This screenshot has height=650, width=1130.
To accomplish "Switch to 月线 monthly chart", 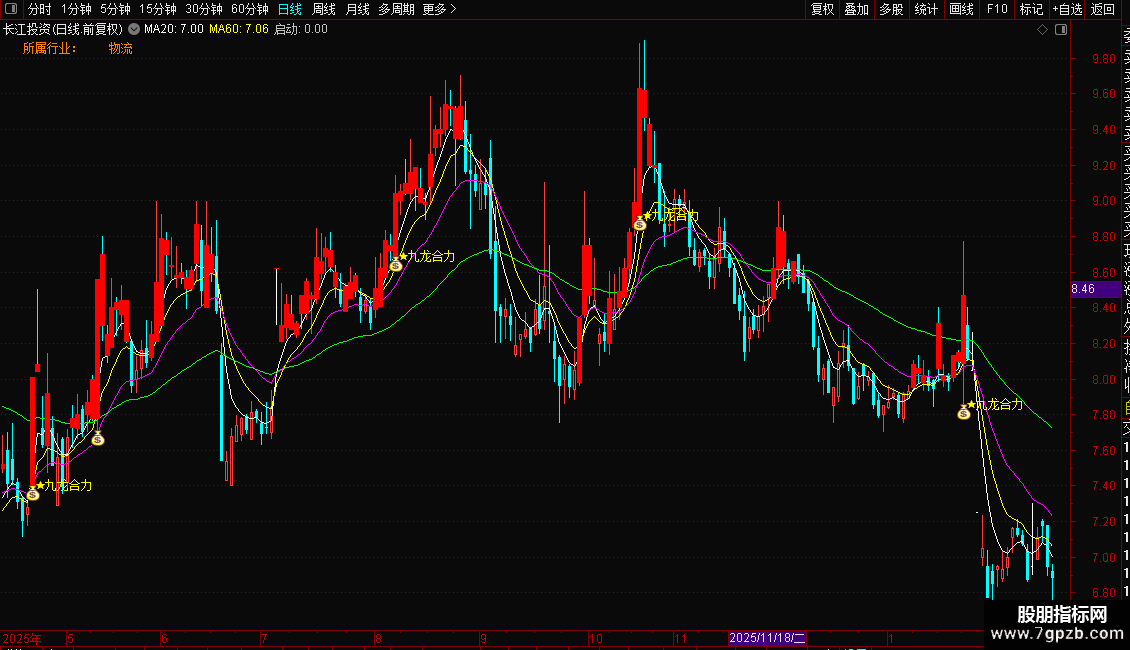I will coord(357,9).
